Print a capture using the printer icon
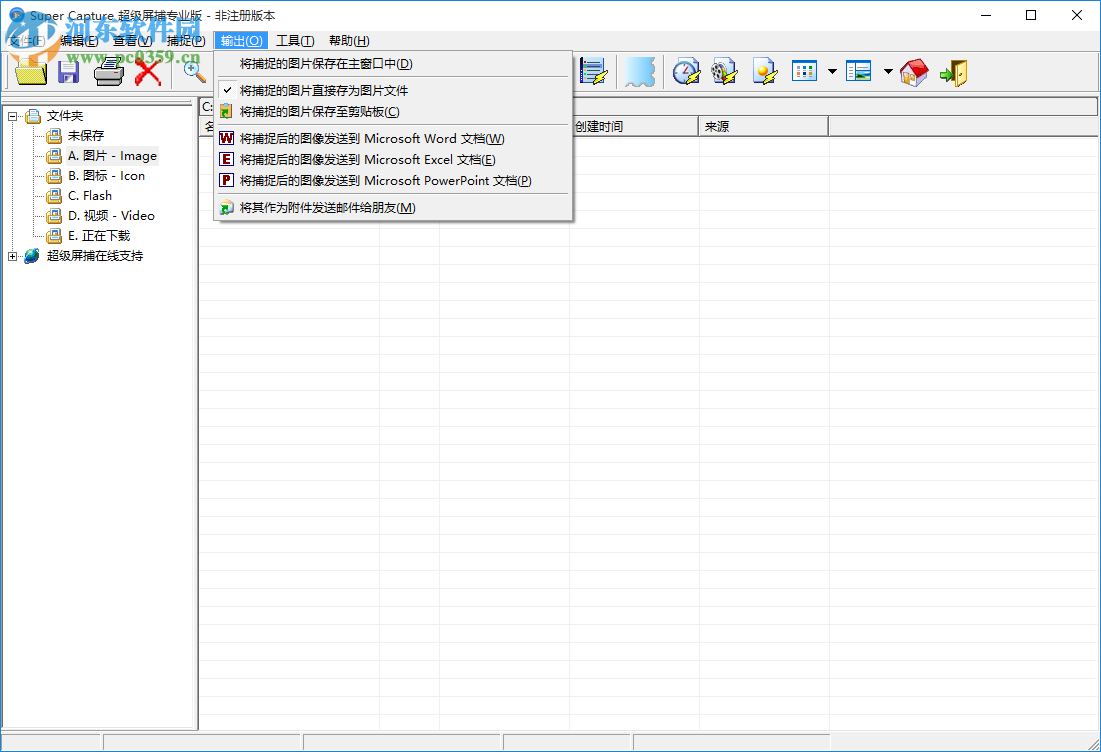 coord(107,71)
